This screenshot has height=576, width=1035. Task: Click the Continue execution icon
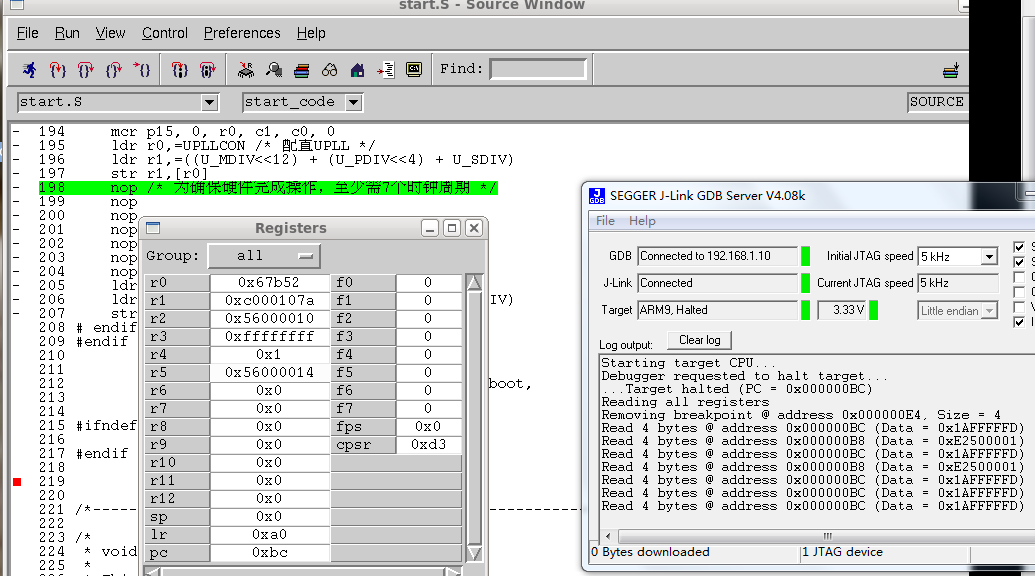click(142, 69)
